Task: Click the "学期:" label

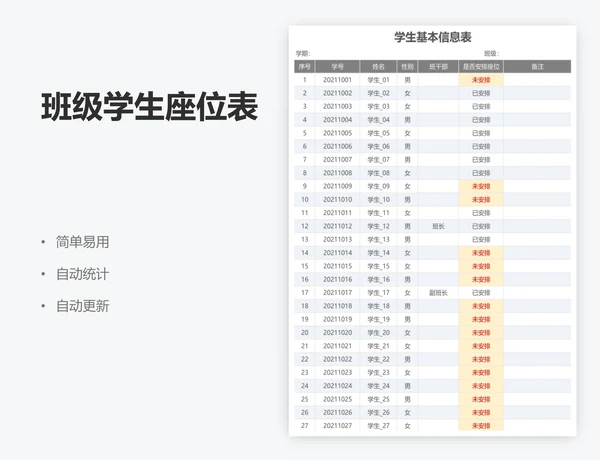Action: 303,54
